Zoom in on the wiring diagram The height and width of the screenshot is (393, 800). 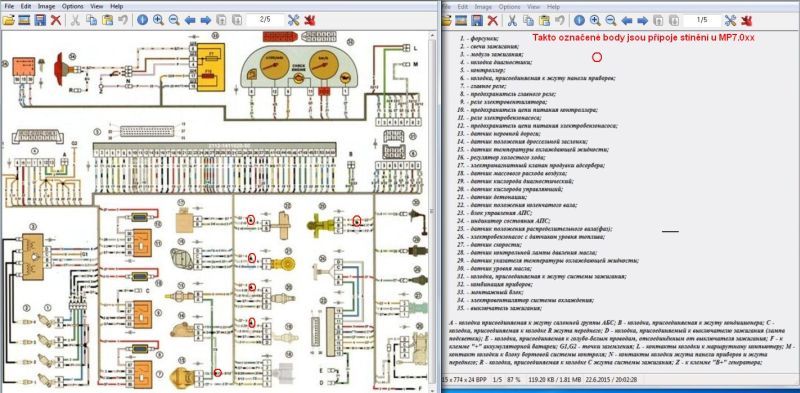point(158,20)
